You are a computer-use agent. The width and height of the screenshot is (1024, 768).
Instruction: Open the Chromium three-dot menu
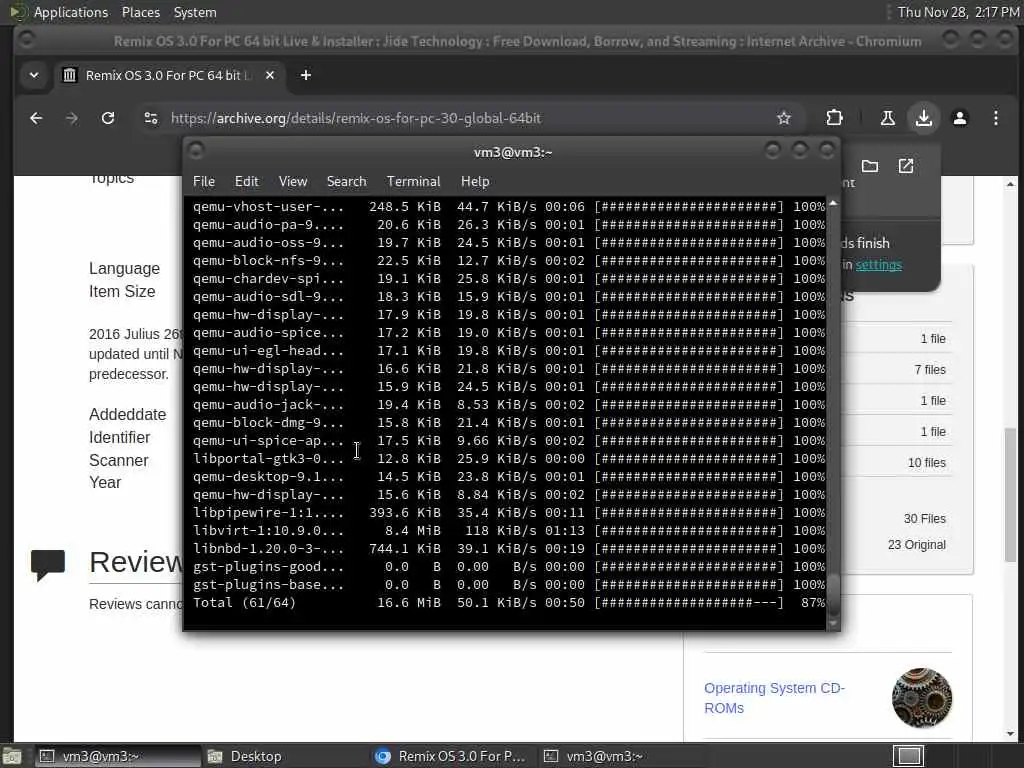pos(995,118)
